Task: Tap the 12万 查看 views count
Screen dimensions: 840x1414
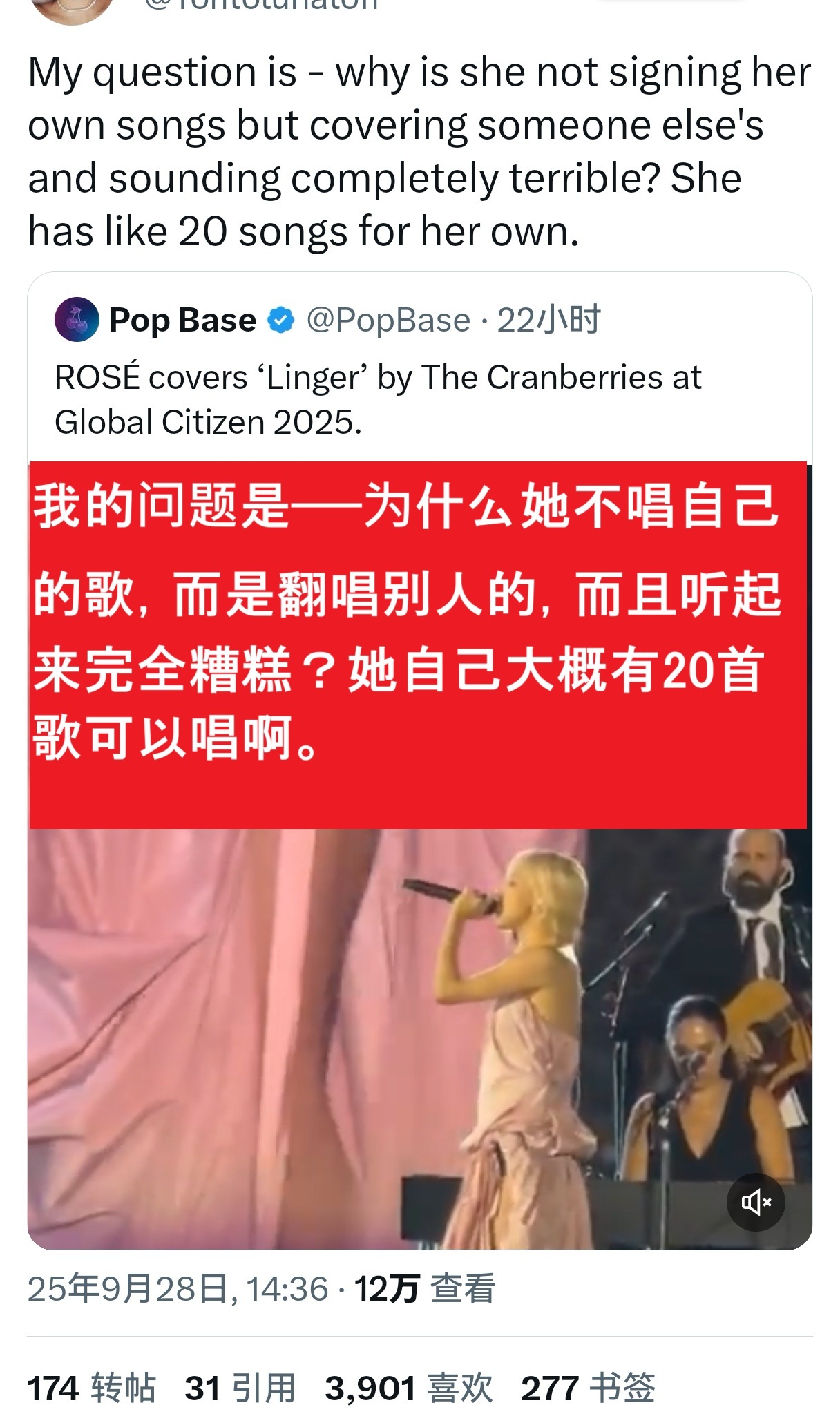Action: 425,1288
